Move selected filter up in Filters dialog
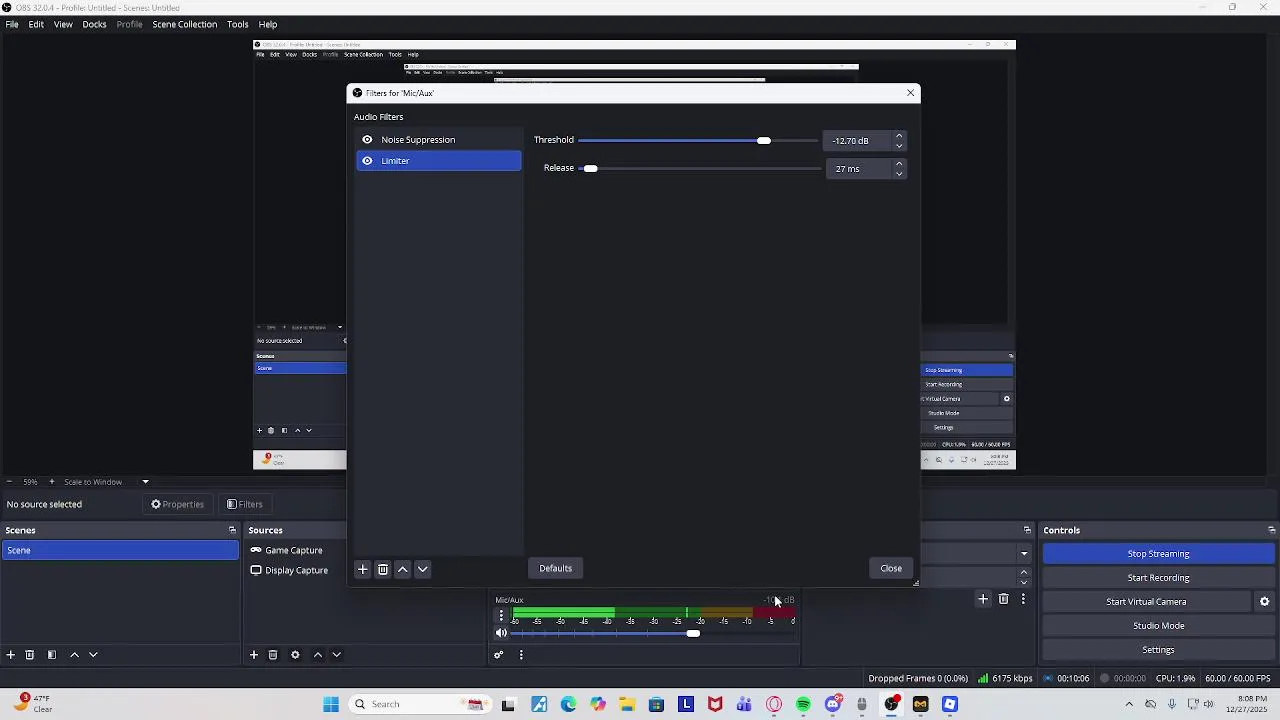The height and width of the screenshot is (720, 1280). click(x=403, y=569)
